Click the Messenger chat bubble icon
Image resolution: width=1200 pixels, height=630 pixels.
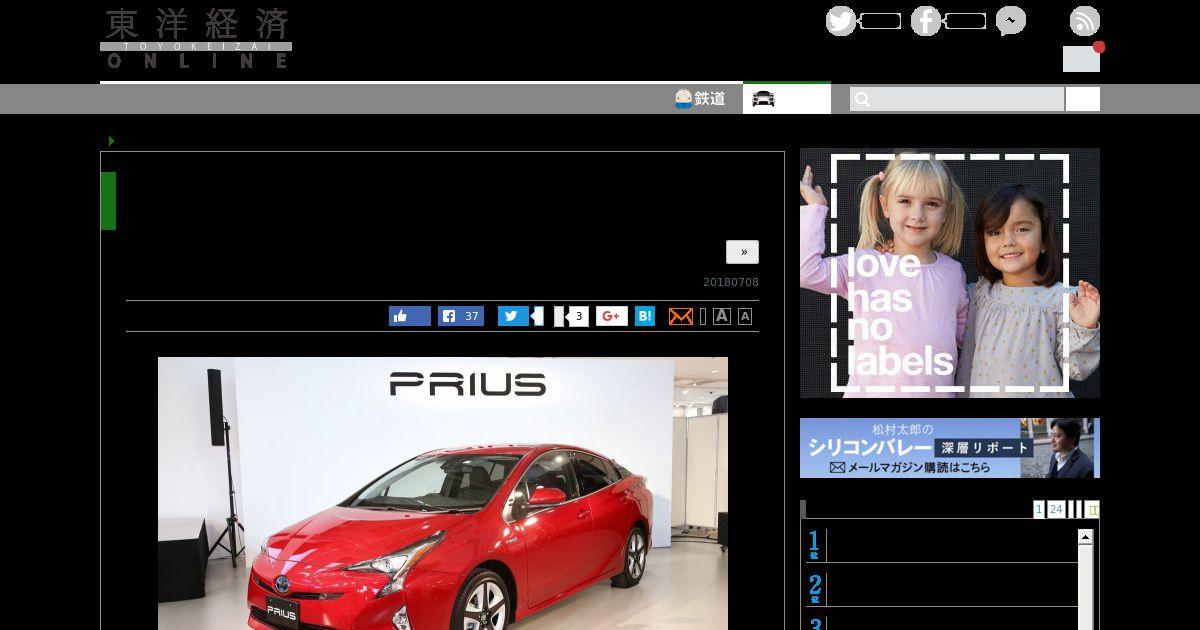1010,21
